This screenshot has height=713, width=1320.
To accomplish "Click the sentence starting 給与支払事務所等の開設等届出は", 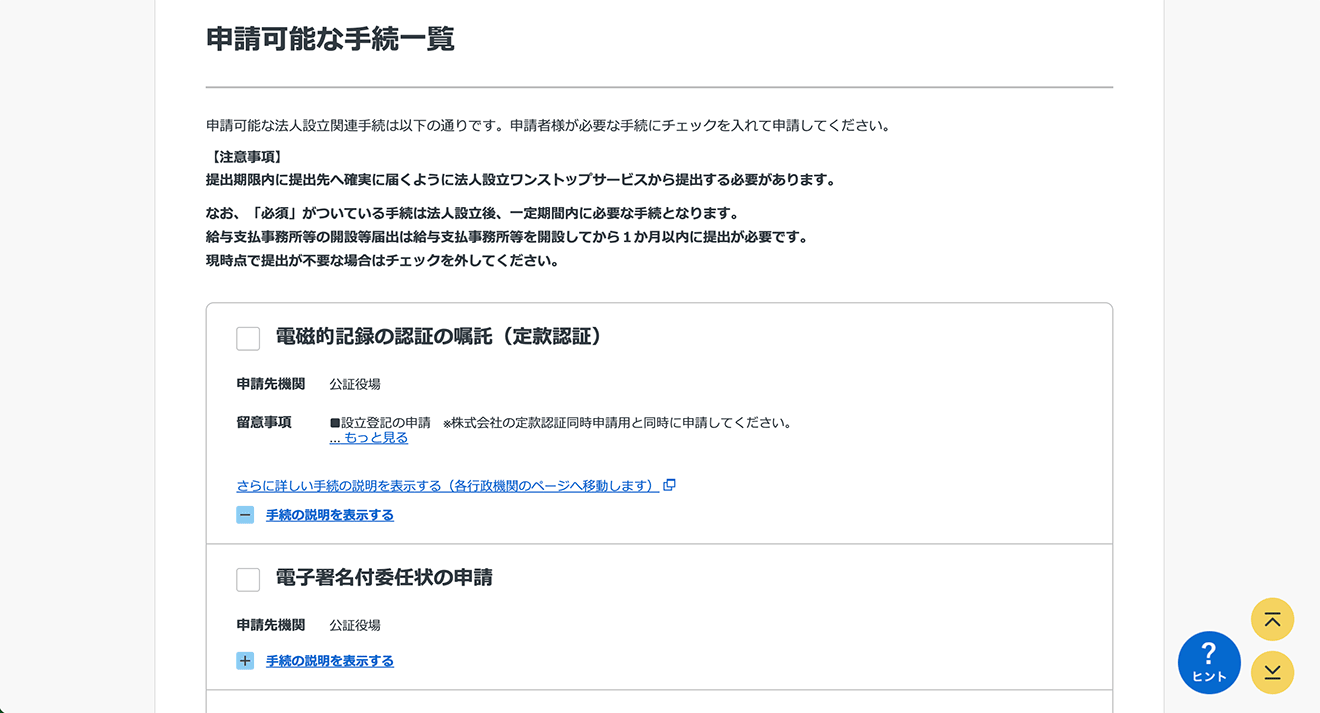I will point(507,237).
